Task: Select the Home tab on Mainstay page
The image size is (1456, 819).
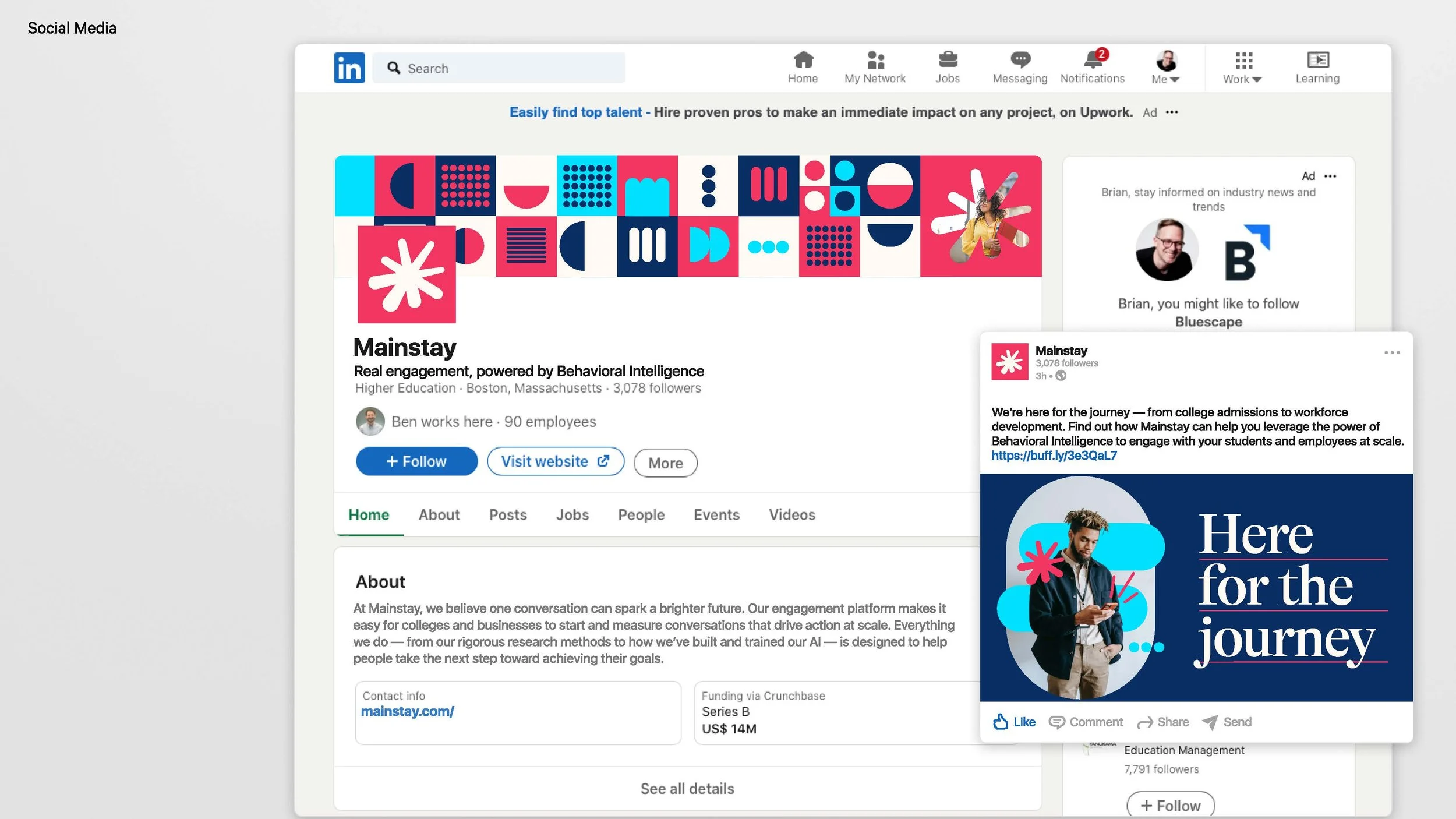Action: (x=369, y=515)
